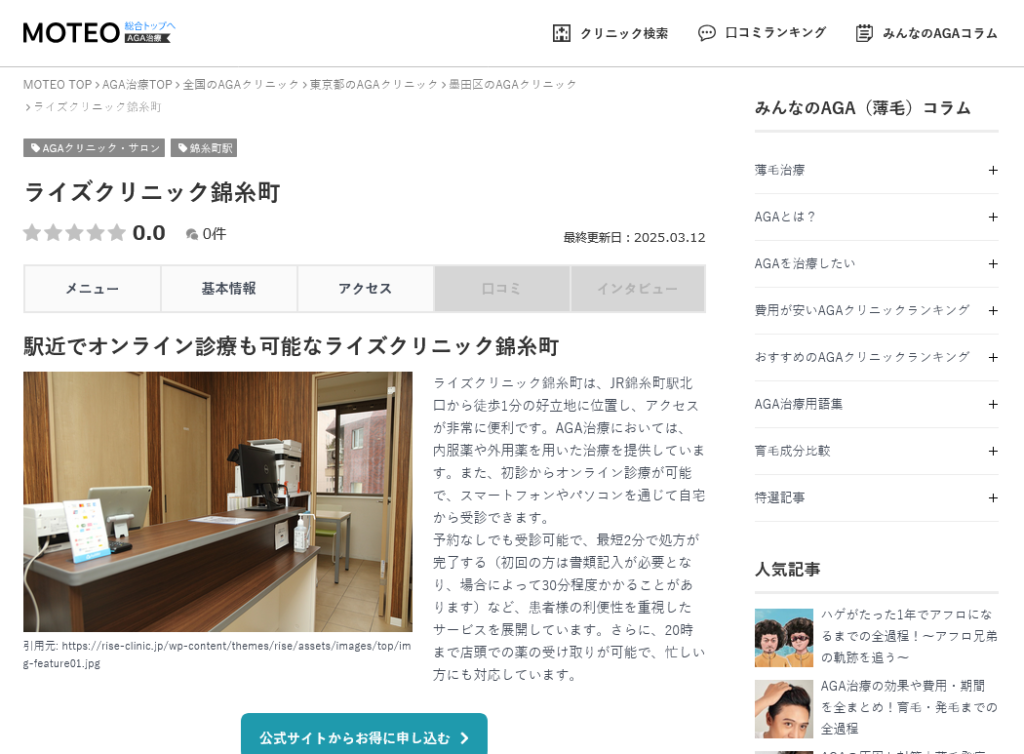Click the AGA column notepad icon
Image resolution: width=1024 pixels, height=754 pixels.
pyautogui.click(x=864, y=33)
